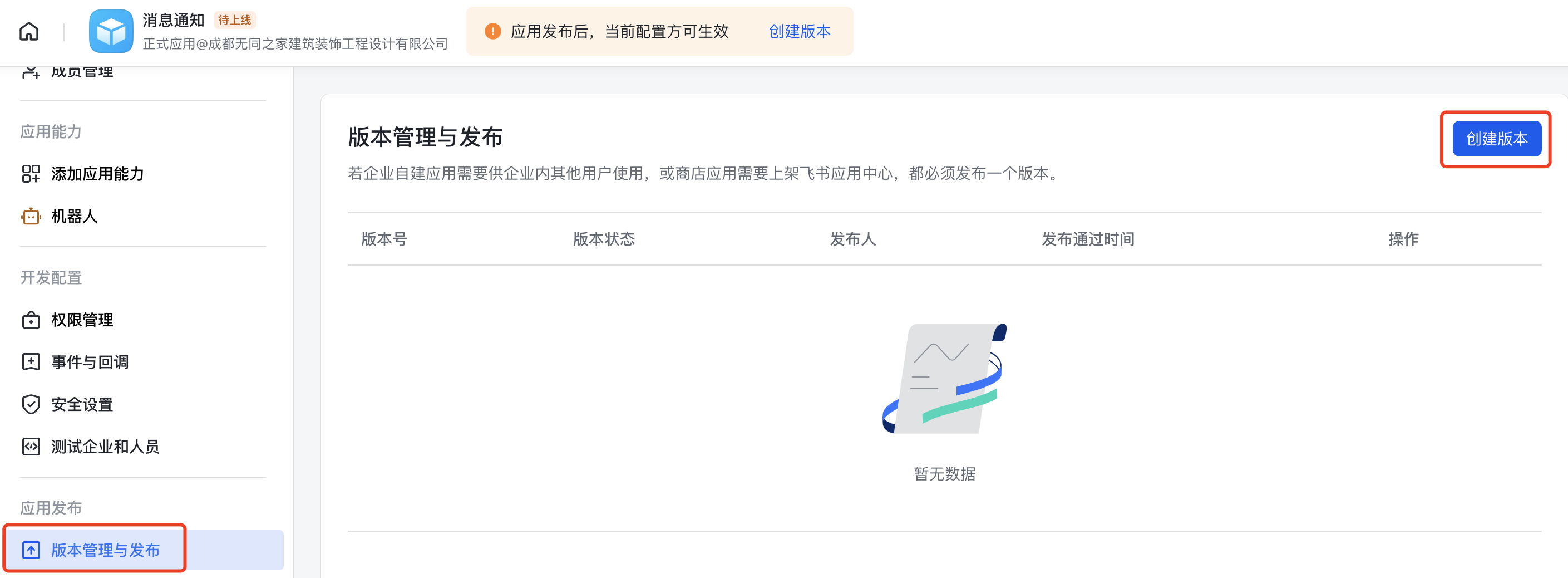
Task: Click the 待上线 status tag
Action: click(x=234, y=20)
